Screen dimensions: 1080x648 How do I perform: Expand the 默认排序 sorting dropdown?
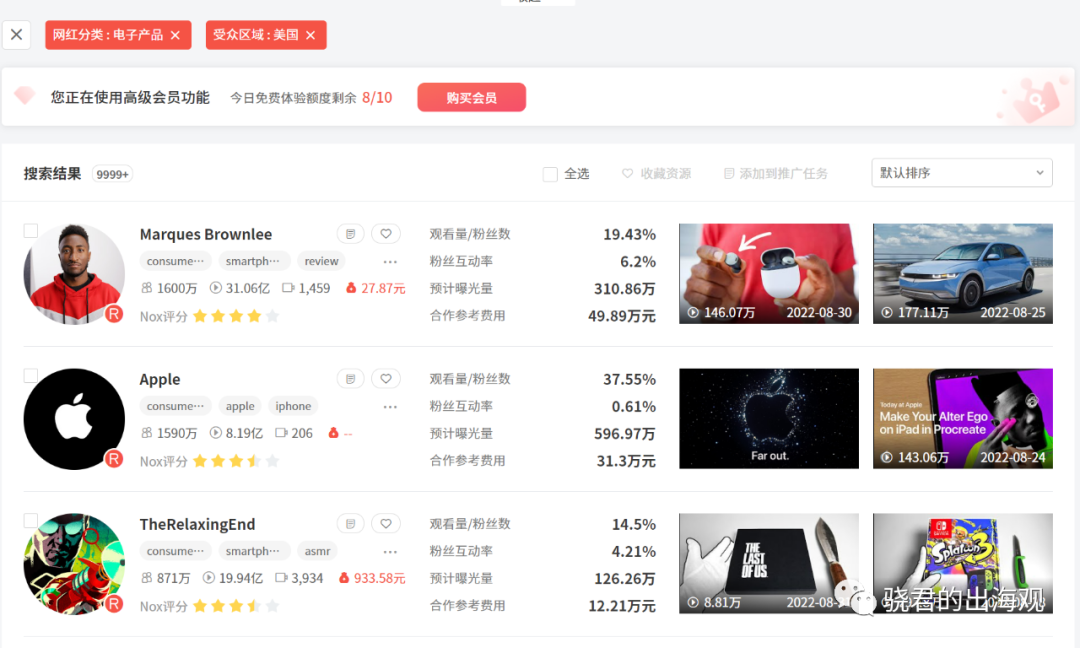(961, 172)
